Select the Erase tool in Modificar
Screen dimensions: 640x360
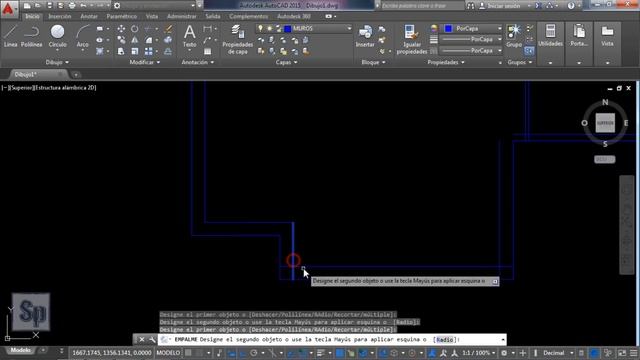click(168, 29)
